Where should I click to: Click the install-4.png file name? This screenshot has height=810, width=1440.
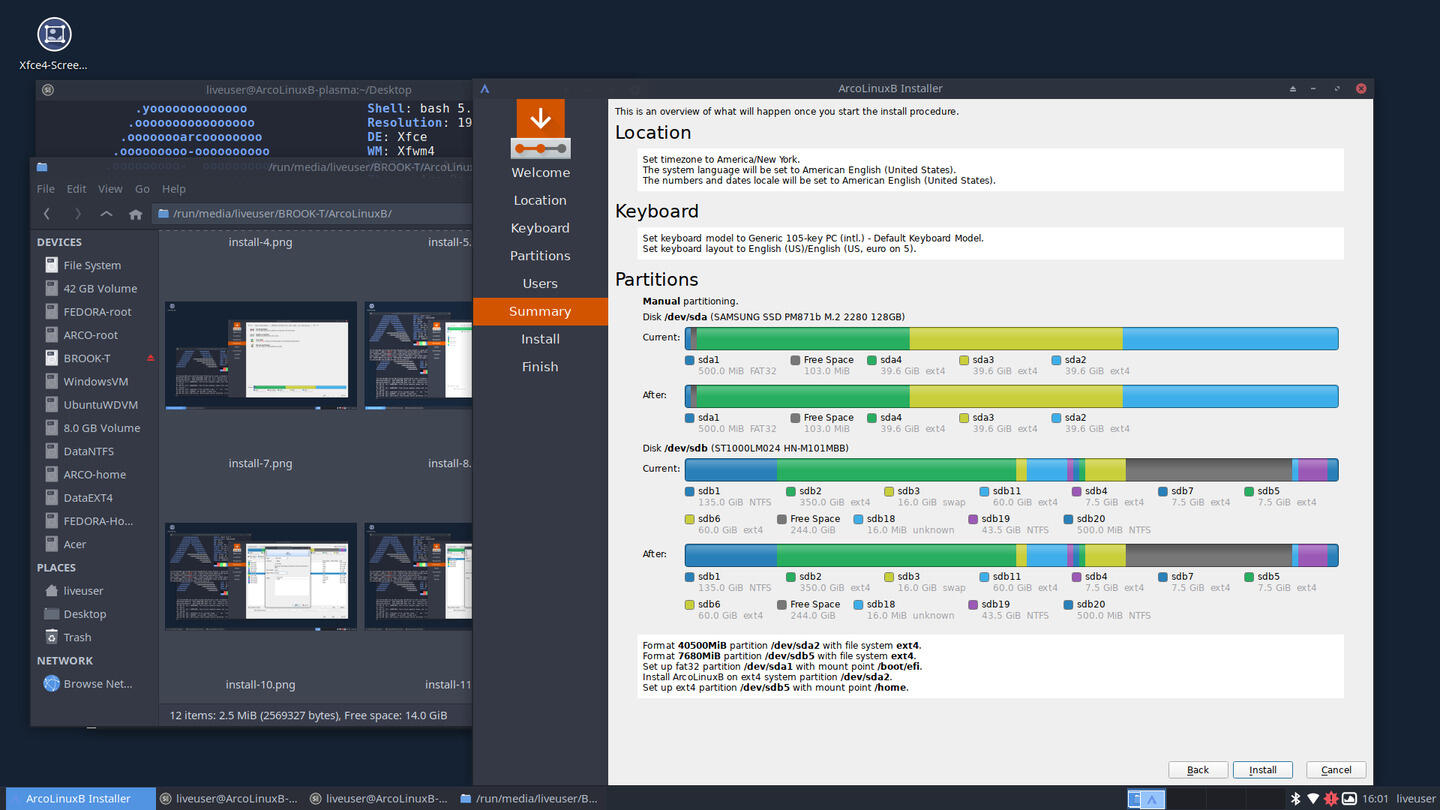[x=261, y=242]
